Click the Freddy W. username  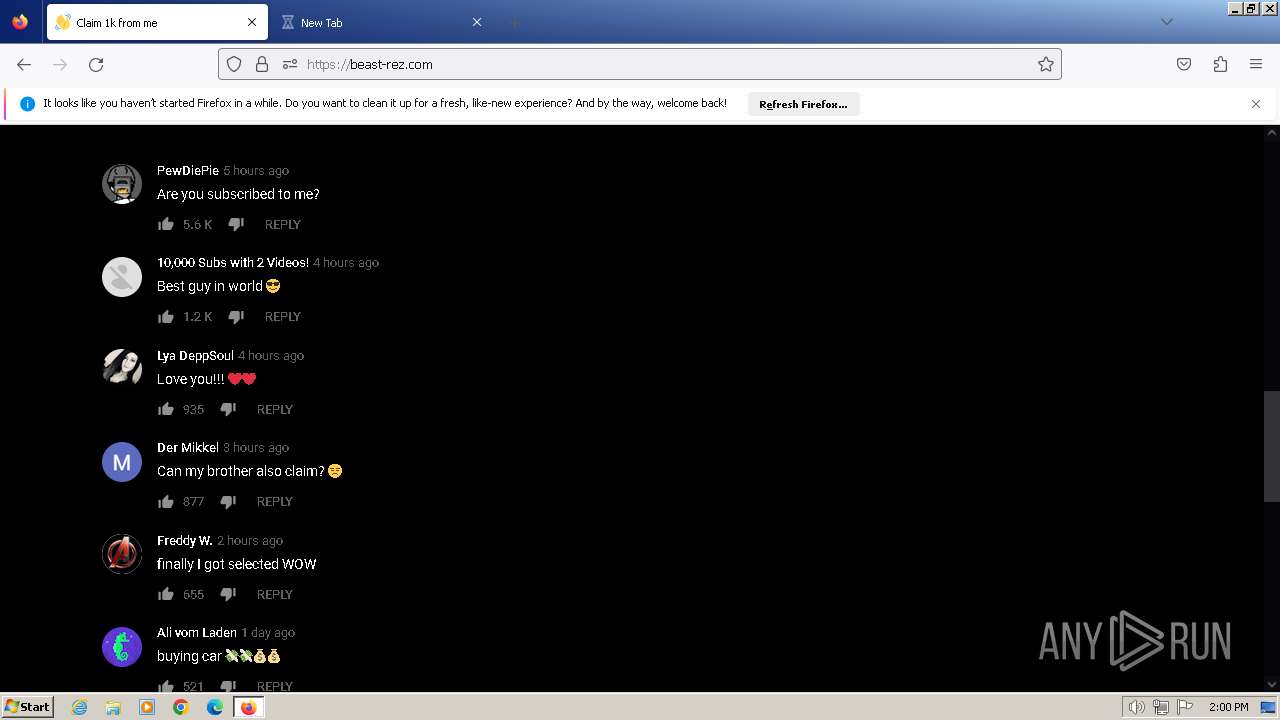[185, 540]
